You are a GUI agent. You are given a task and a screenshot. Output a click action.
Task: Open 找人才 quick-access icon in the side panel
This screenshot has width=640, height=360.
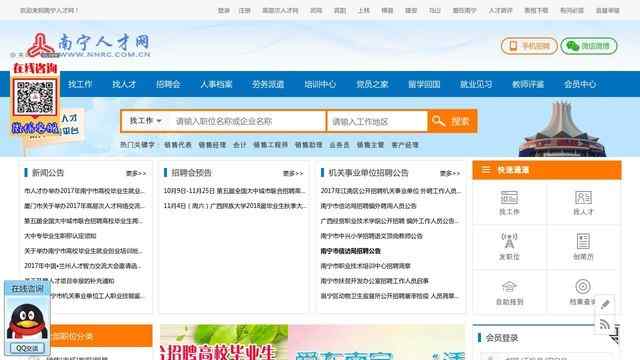click(583, 203)
